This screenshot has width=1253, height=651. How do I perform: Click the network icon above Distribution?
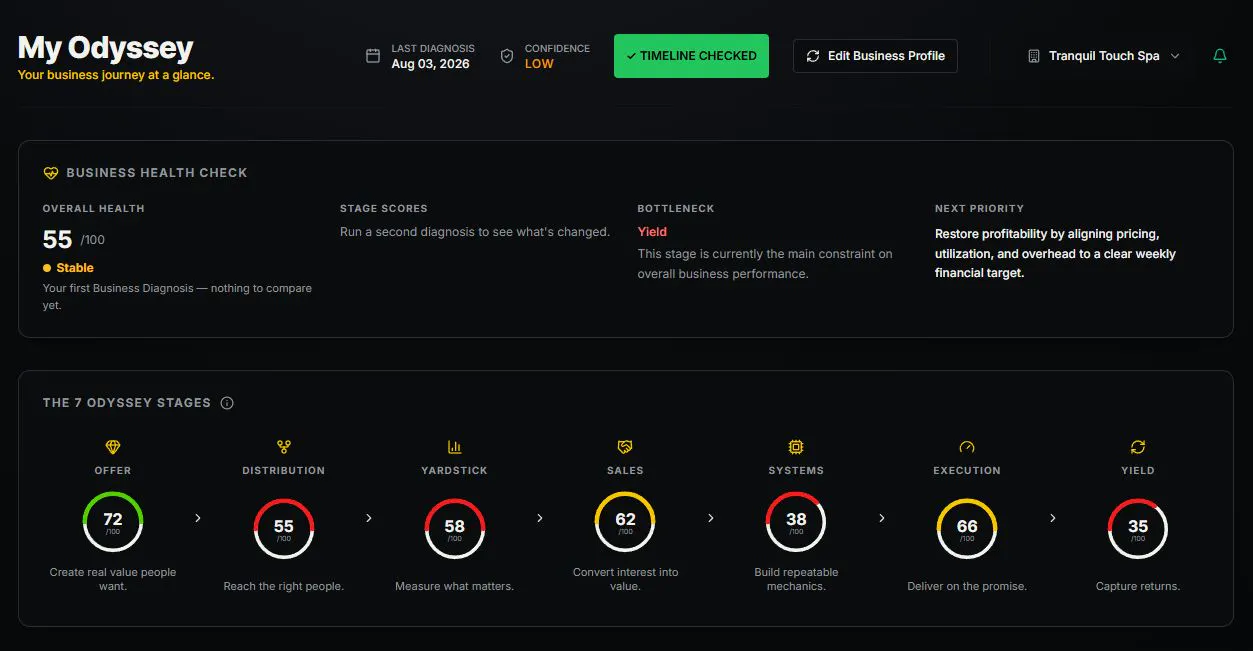[x=284, y=447]
